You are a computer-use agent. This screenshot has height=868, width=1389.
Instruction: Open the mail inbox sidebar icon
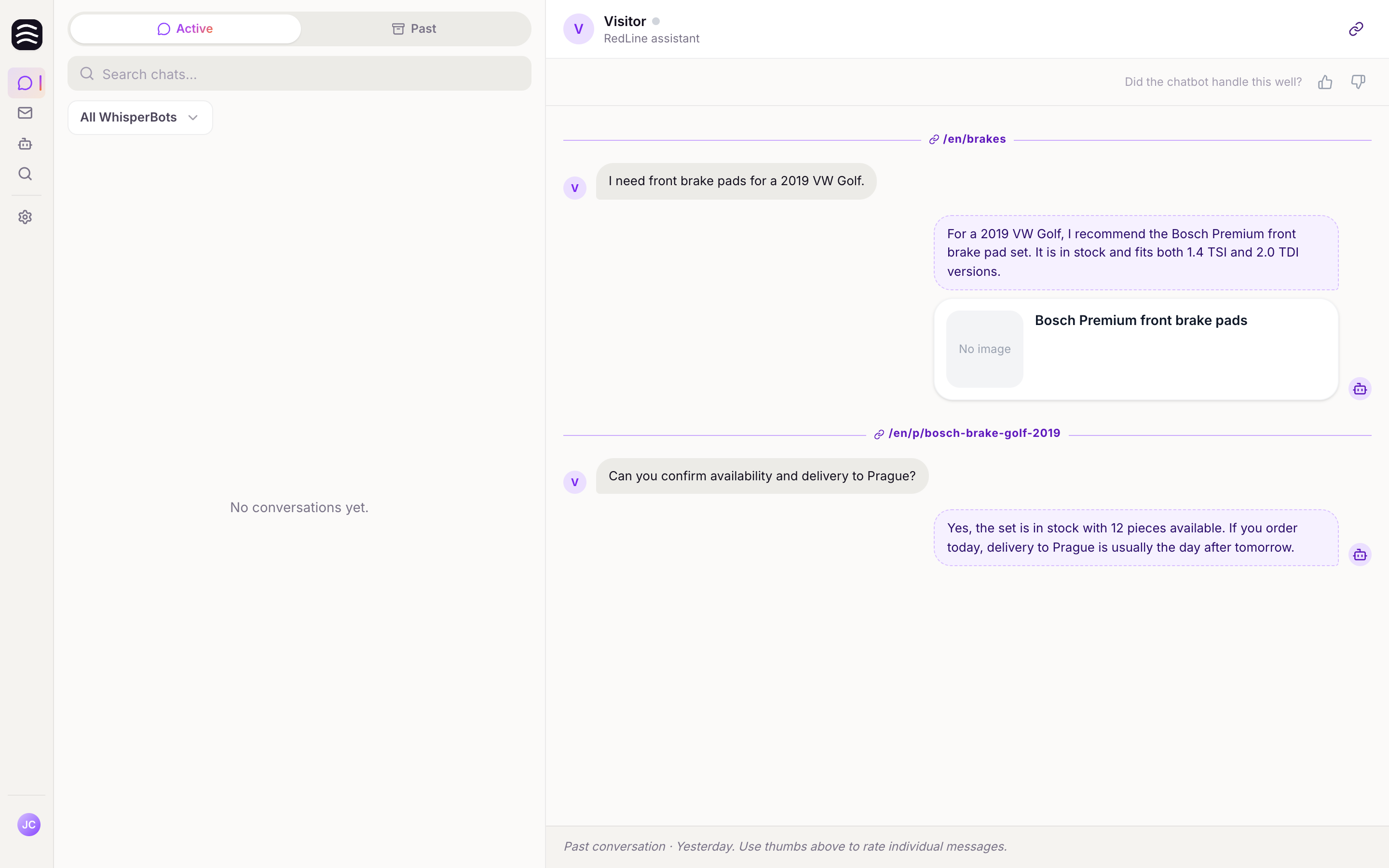click(x=25, y=113)
